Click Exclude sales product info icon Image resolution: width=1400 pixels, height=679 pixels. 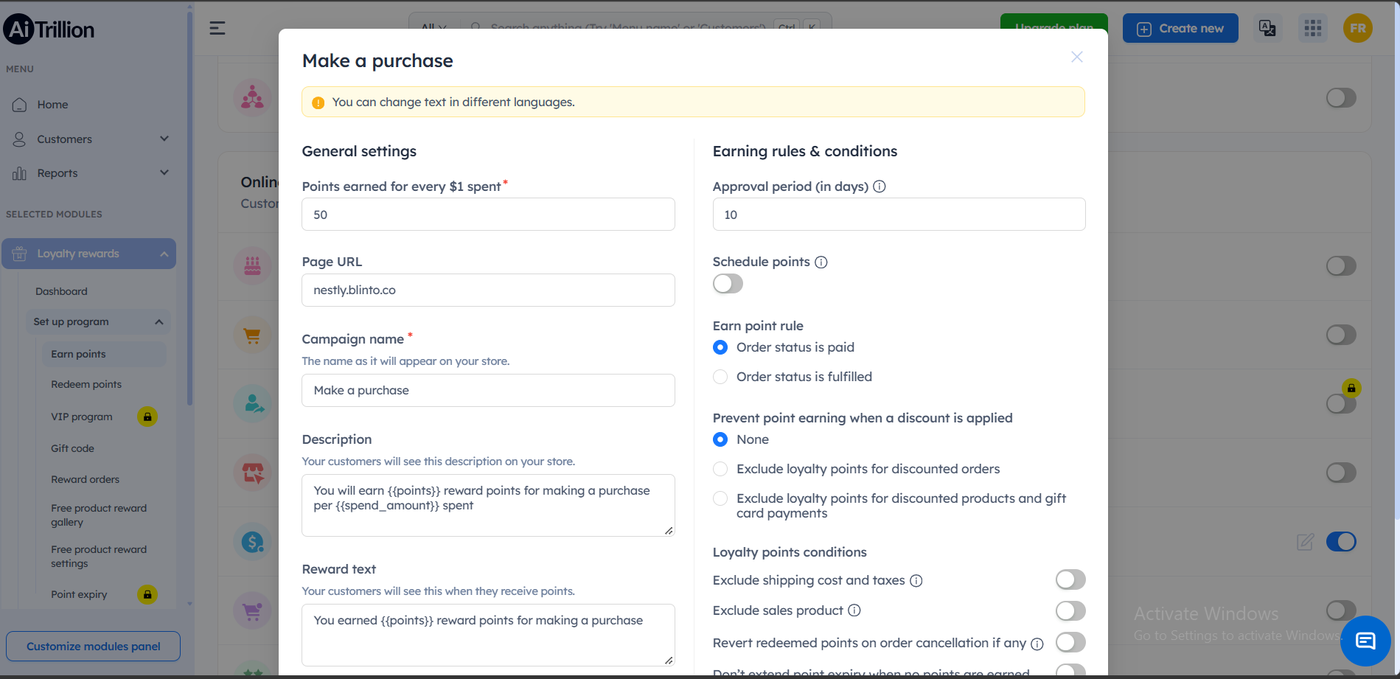pyautogui.click(x=854, y=610)
